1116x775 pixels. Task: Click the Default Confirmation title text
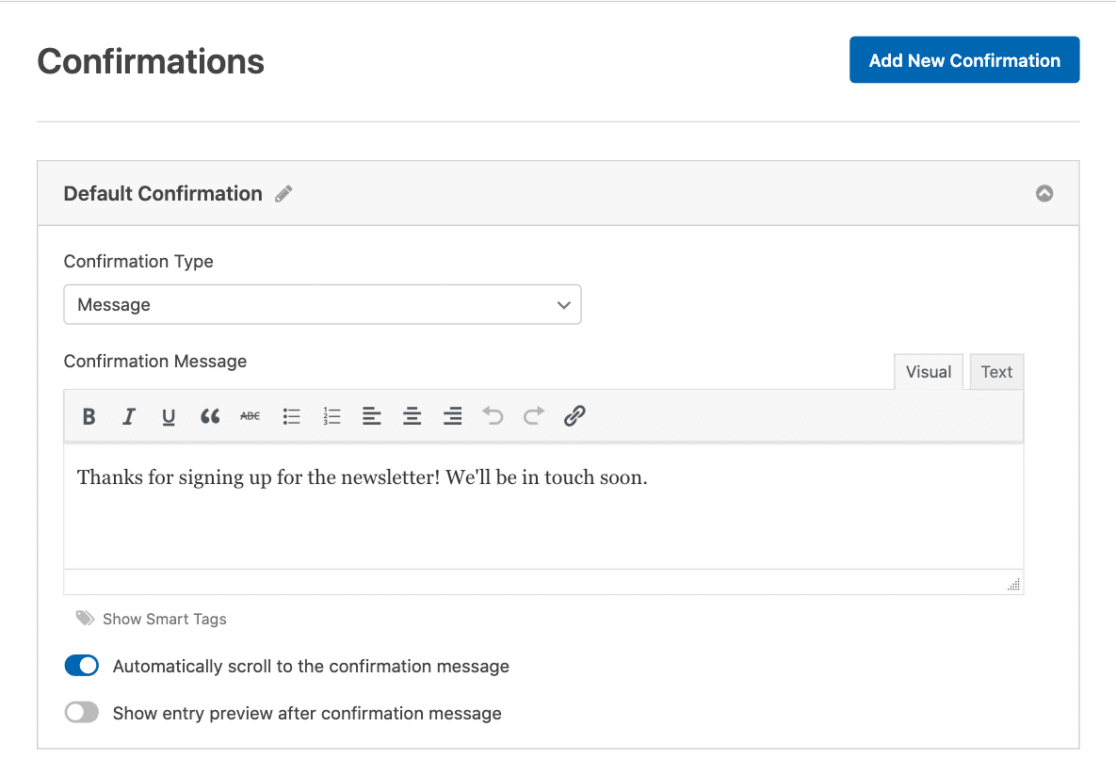(163, 194)
